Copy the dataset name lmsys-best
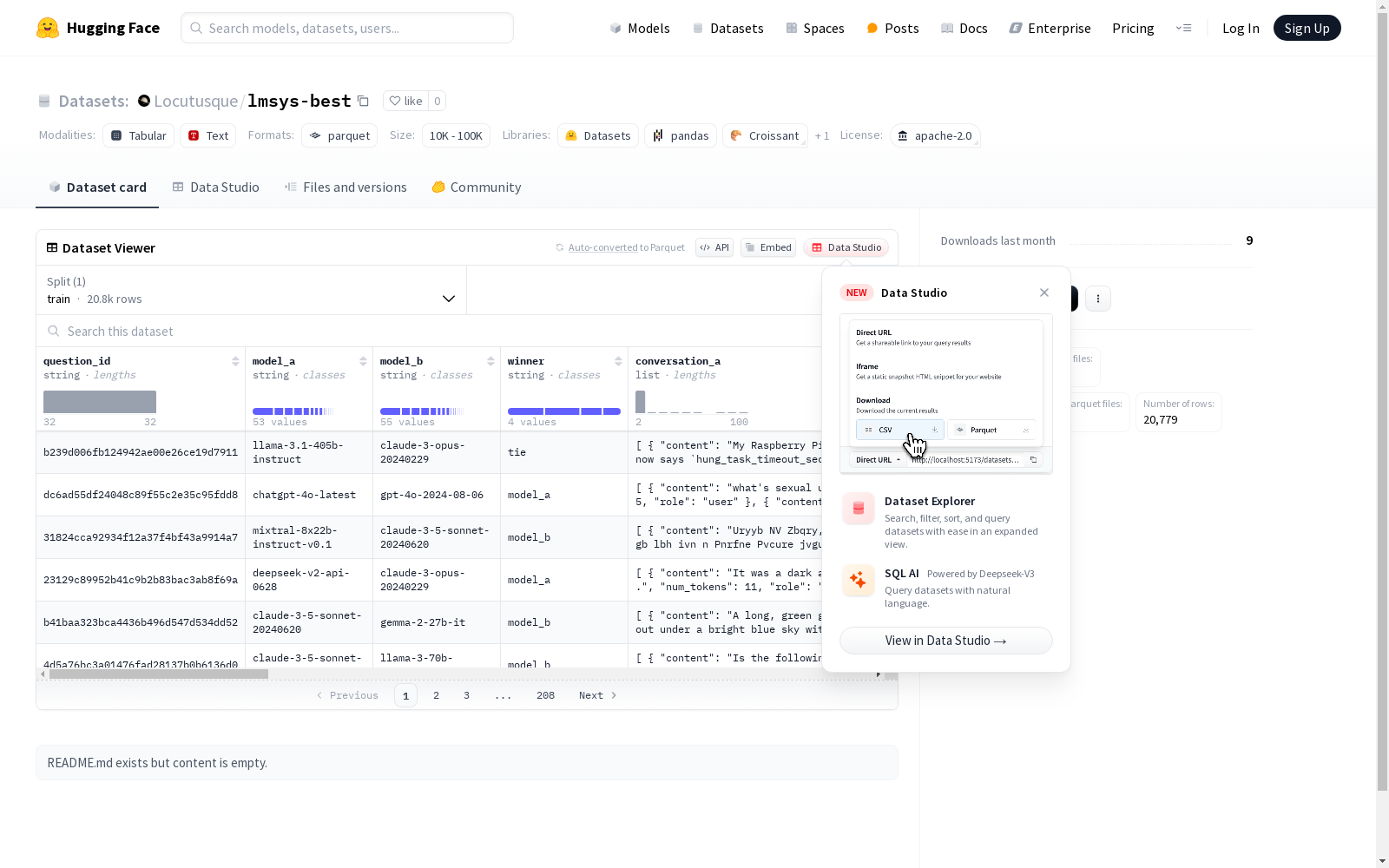Image resolution: width=1389 pixels, height=868 pixels. (363, 102)
